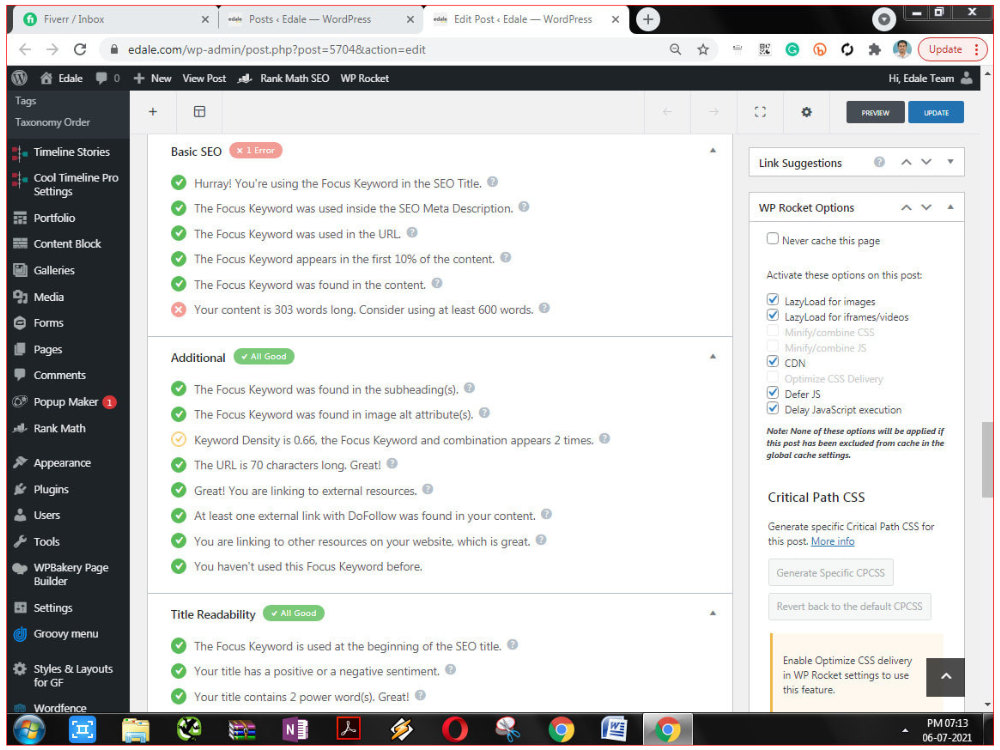1000x750 pixels.
Task: Click help icon beside 303 words long warning
Action: (544, 308)
